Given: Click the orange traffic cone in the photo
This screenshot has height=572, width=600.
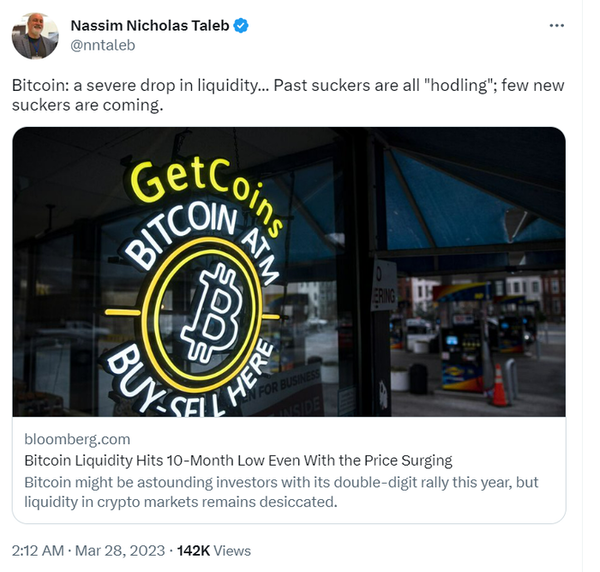Looking at the screenshot, I should 499,386.
